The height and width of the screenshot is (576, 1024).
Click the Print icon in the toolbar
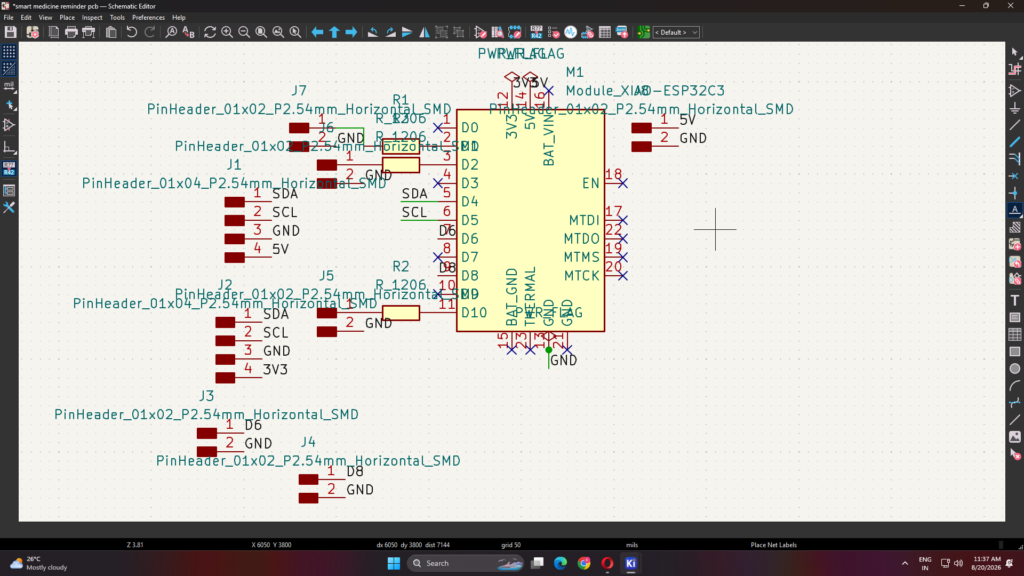tap(71, 32)
